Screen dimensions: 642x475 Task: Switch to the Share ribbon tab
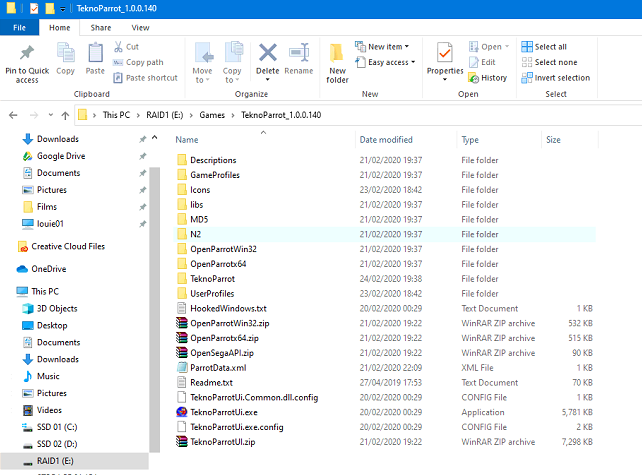point(101,27)
